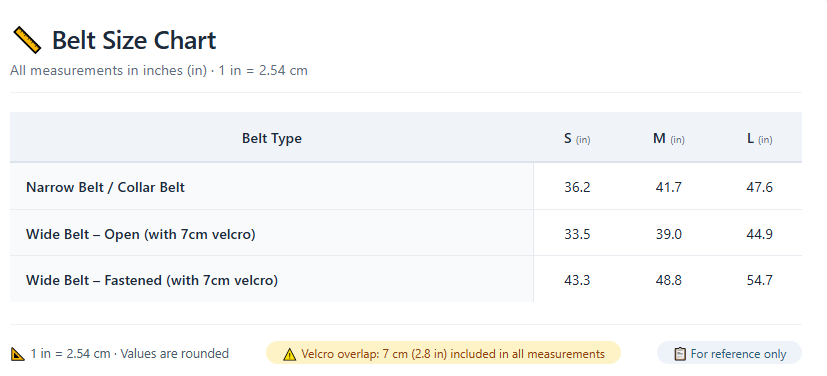The image size is (827, 376).
Task: Select the Narrow Belt / Collar Belt row label
Action: [105, 187]
